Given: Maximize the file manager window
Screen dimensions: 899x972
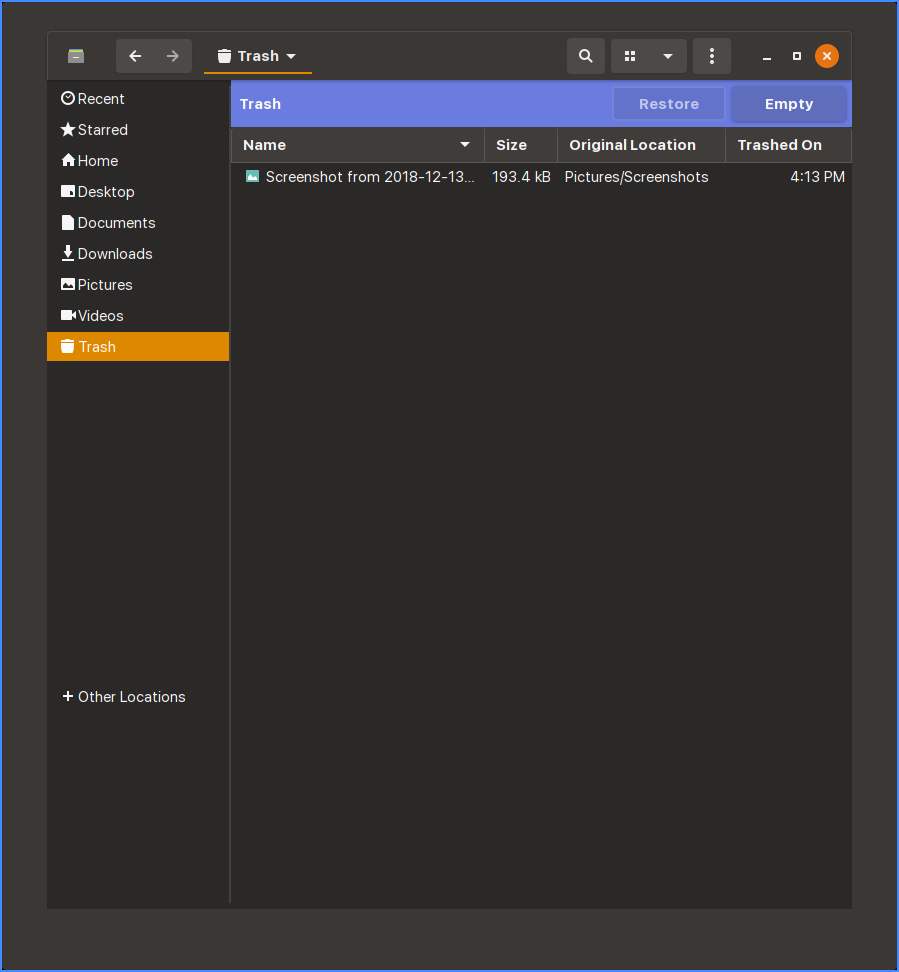Looking at the screenshot, I should 797,56.
